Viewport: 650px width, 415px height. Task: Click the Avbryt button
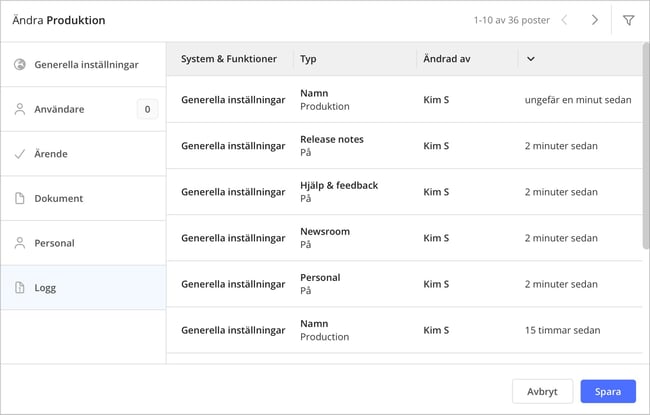coord(542,391)
